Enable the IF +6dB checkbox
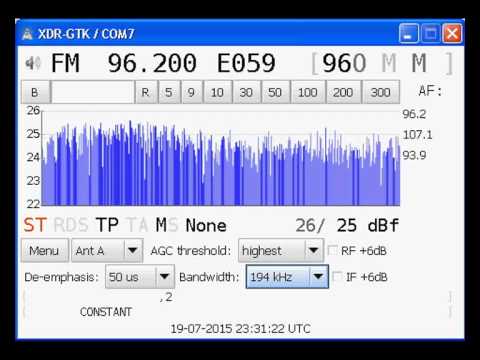This screenshot has width=480, height=360. pos(337,277)
